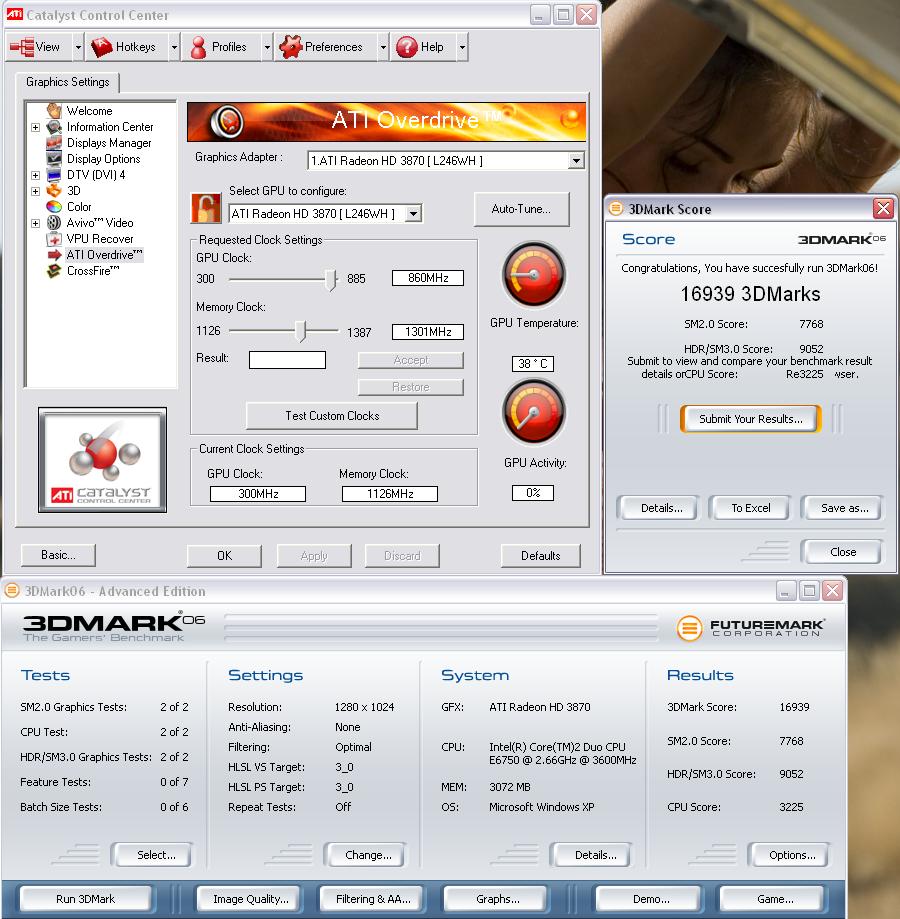Viewport: 900px width, 919px height.
Task: Click Submit Your Results button
Action: point(751,418)
